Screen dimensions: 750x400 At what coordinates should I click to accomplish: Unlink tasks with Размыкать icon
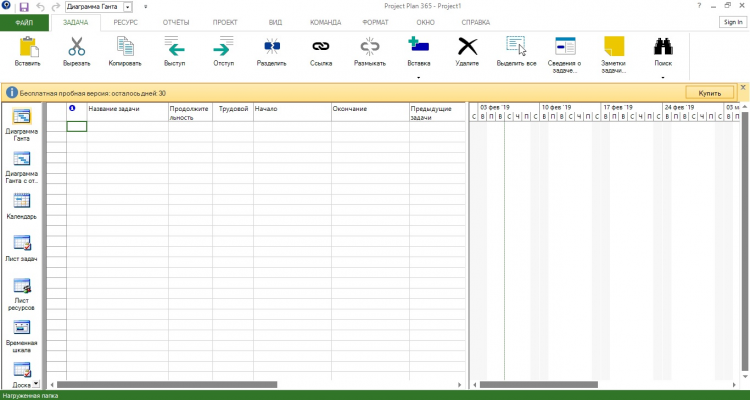click(370, 46)
